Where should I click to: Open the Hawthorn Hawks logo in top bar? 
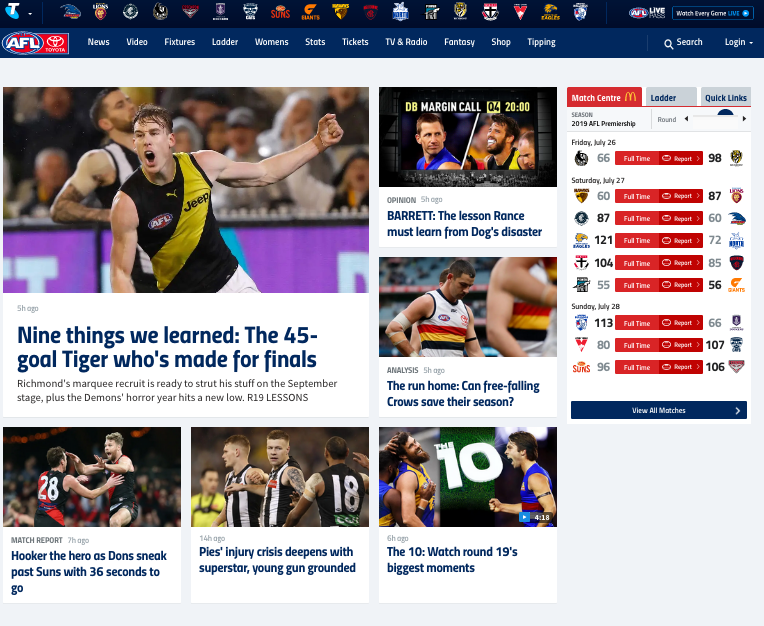[340, 12]
